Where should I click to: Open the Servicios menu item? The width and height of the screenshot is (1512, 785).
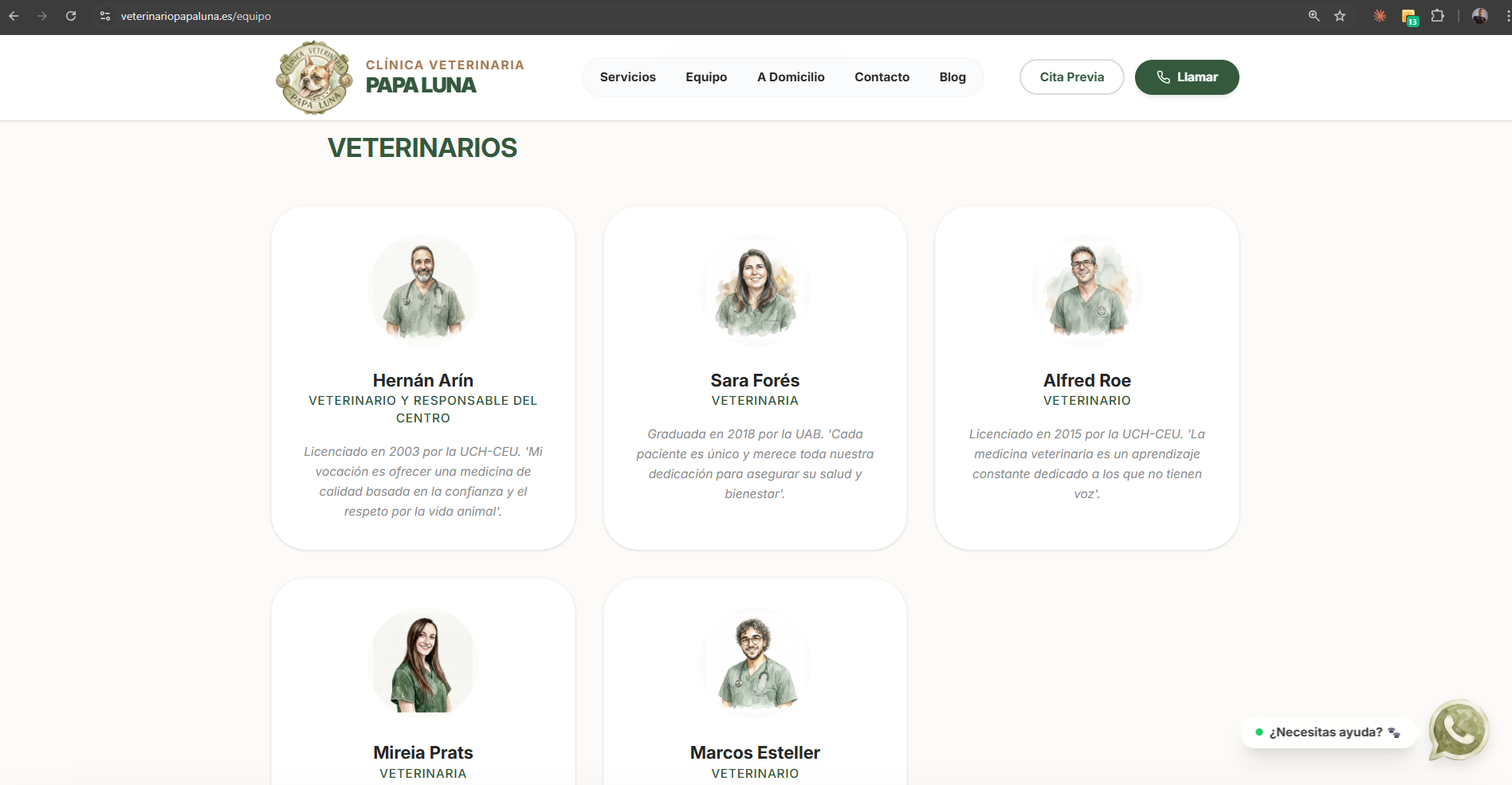pyautogui.click(x=627, y=77)
